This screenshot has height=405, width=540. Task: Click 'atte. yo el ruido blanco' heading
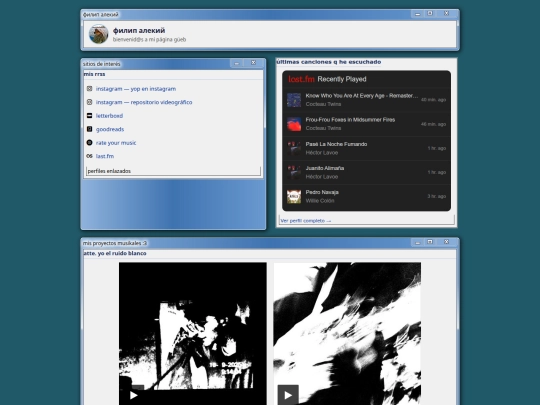click(x=115, y=253)
